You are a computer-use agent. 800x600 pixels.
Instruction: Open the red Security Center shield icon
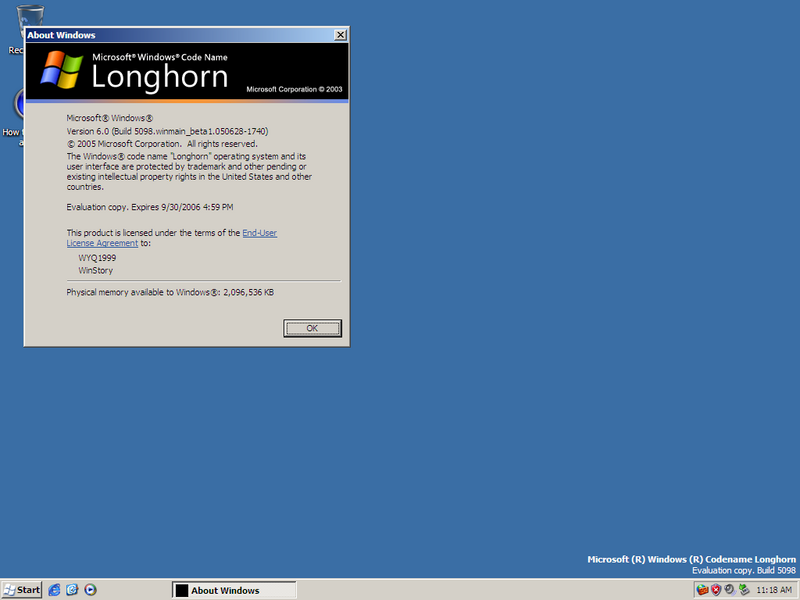[x=716, y=590]
